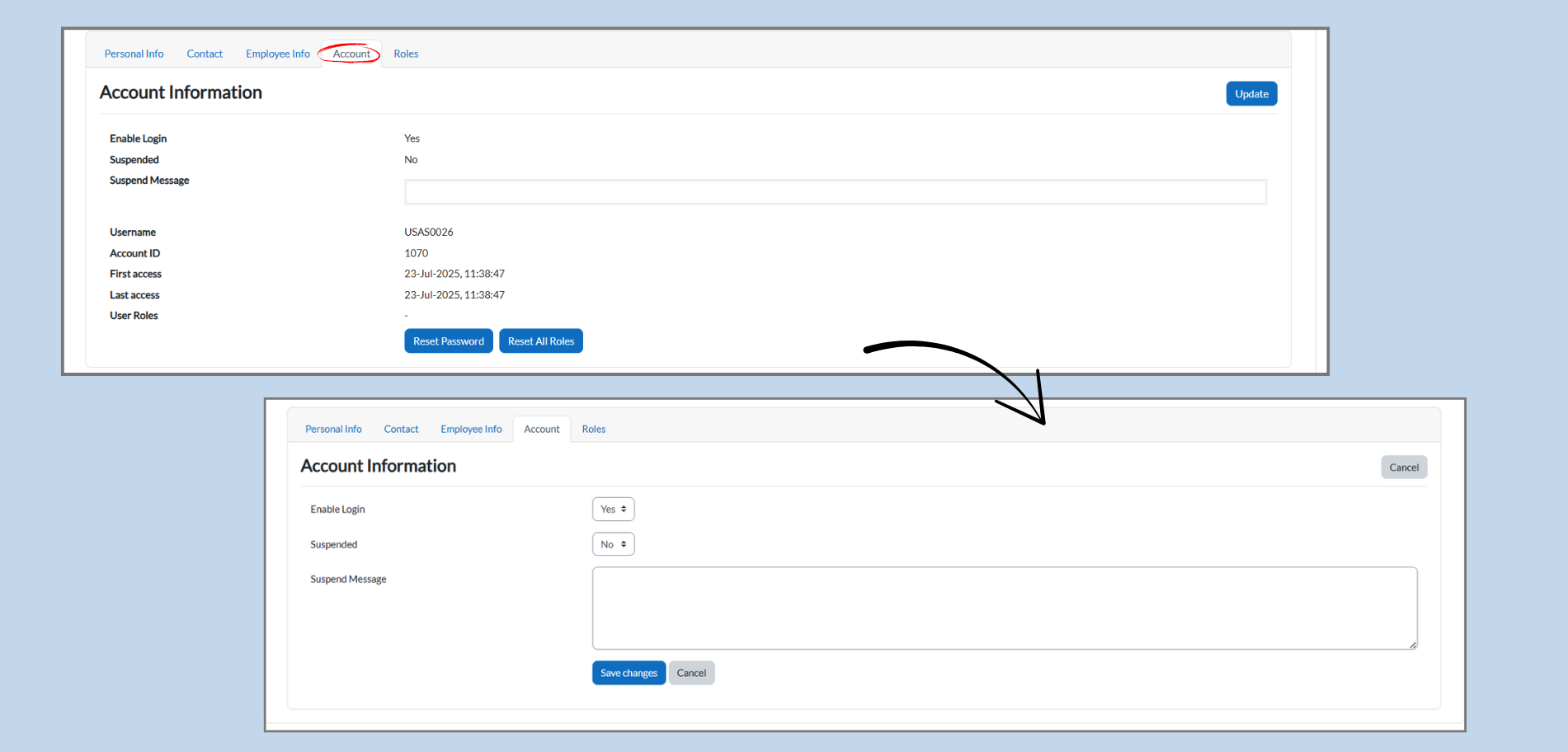1568x752 pixels.
Task: Click Cancel next to Save changes
Action: (691, 673)
